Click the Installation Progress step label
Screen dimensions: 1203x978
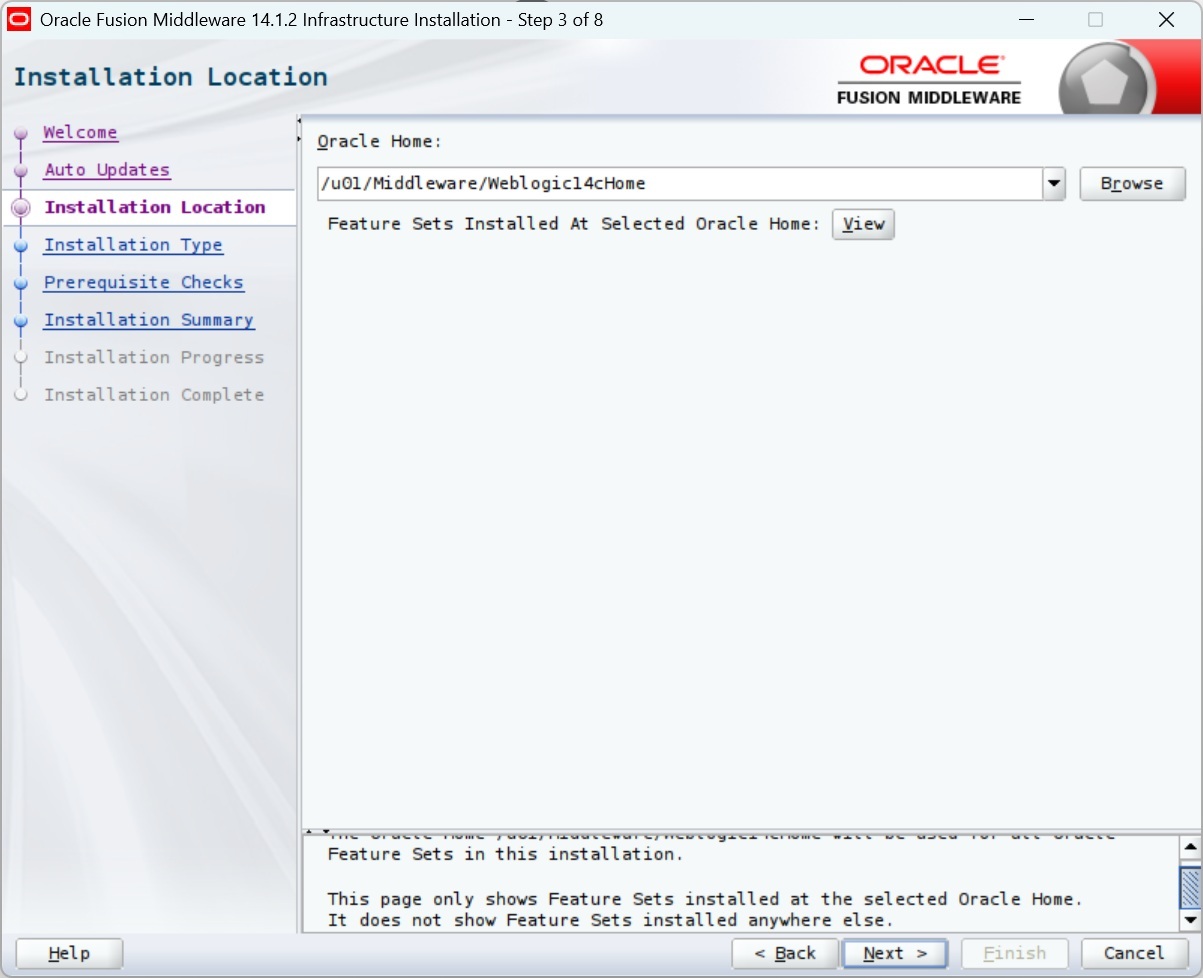(x=154, y=357)
